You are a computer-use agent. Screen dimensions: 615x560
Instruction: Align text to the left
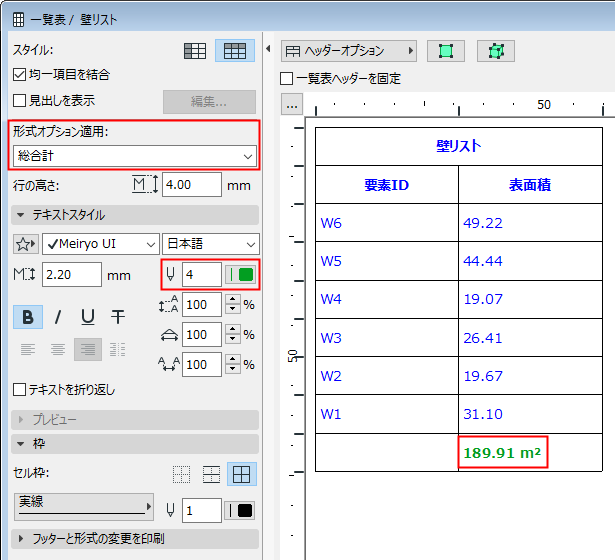point(28,349)
